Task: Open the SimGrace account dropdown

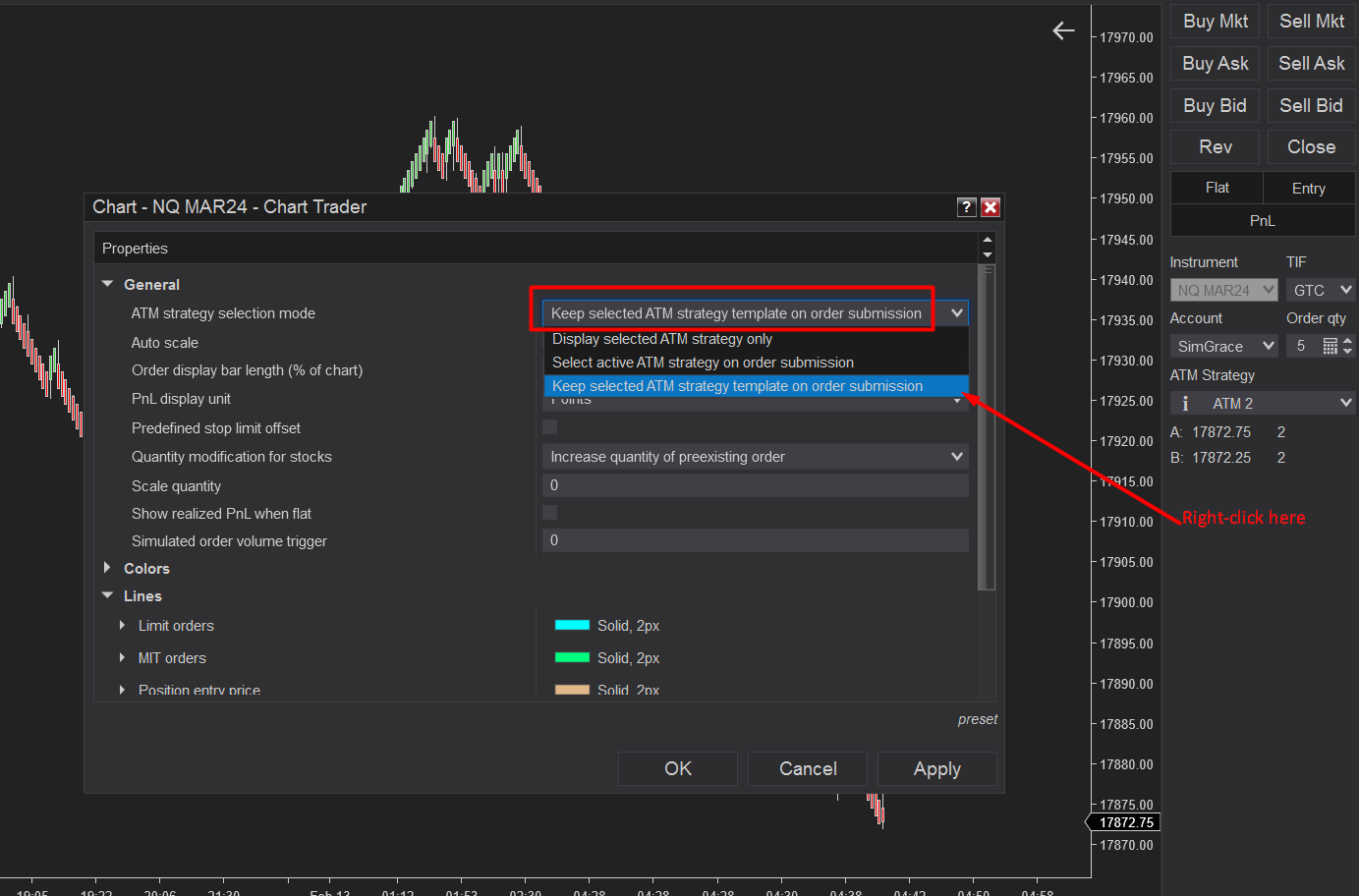Action: [x=1223, y=347]
